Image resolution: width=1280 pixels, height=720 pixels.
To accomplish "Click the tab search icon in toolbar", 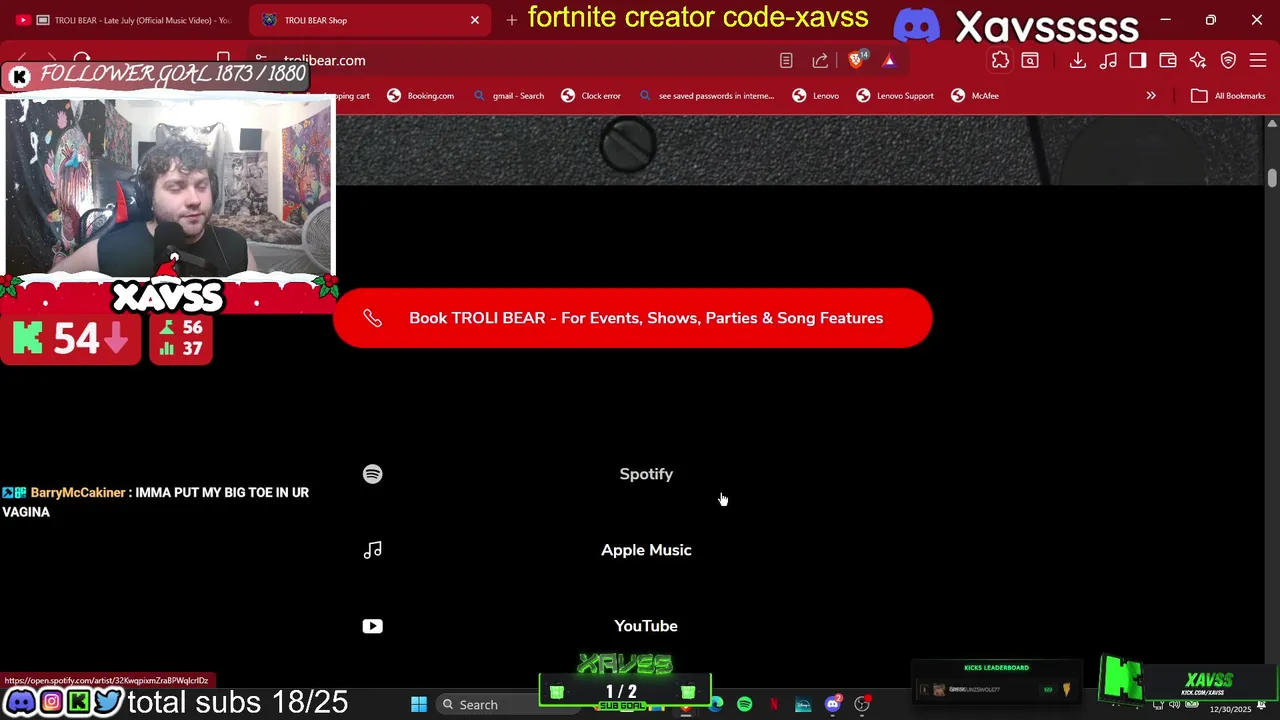I will [1029, 61].
